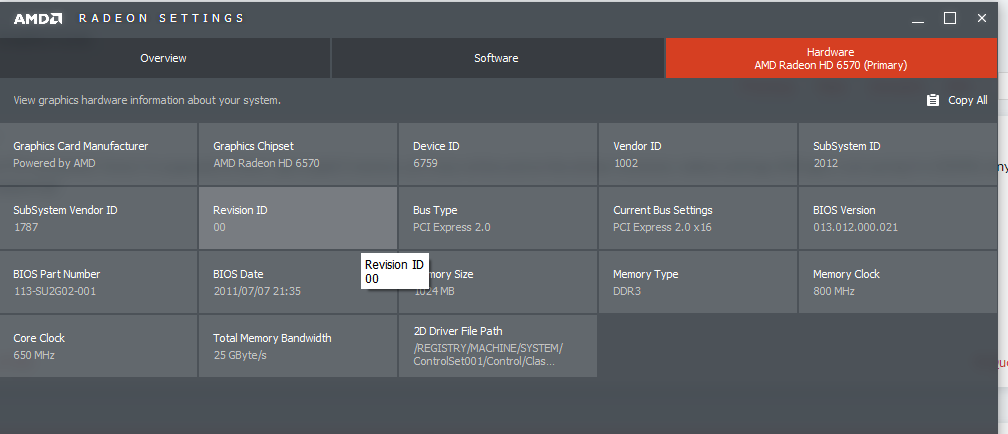
Task: Select the BIOS Date tile
Action: pyautogui.click(x=298, y=282)
